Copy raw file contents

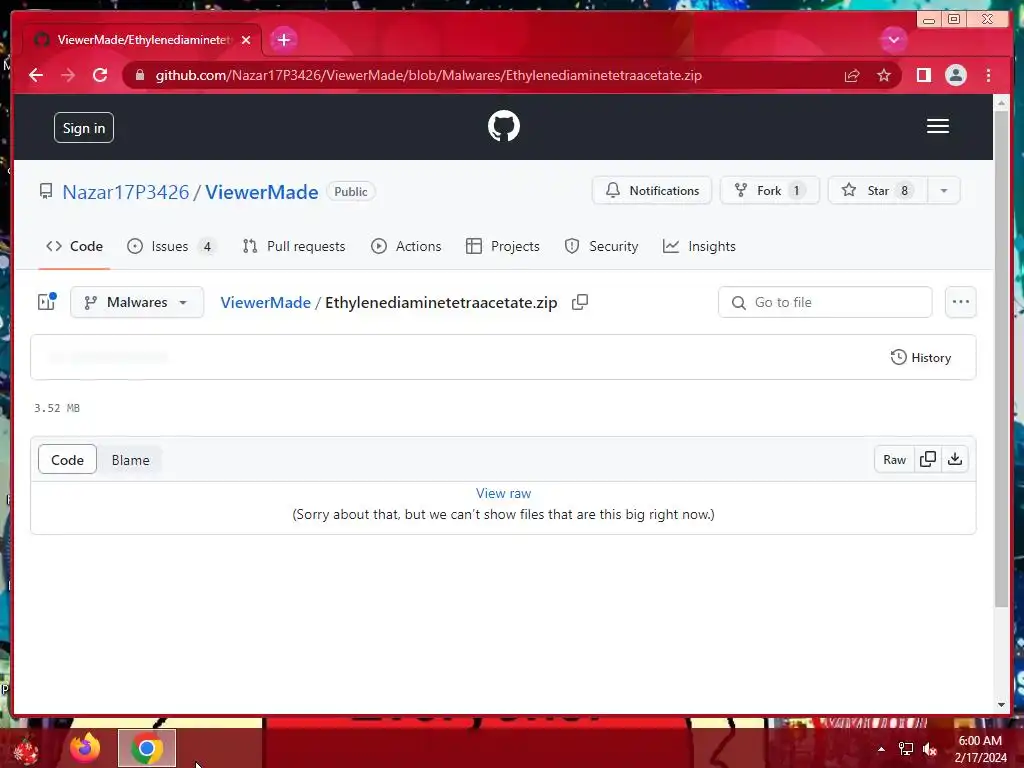(927, 459)
